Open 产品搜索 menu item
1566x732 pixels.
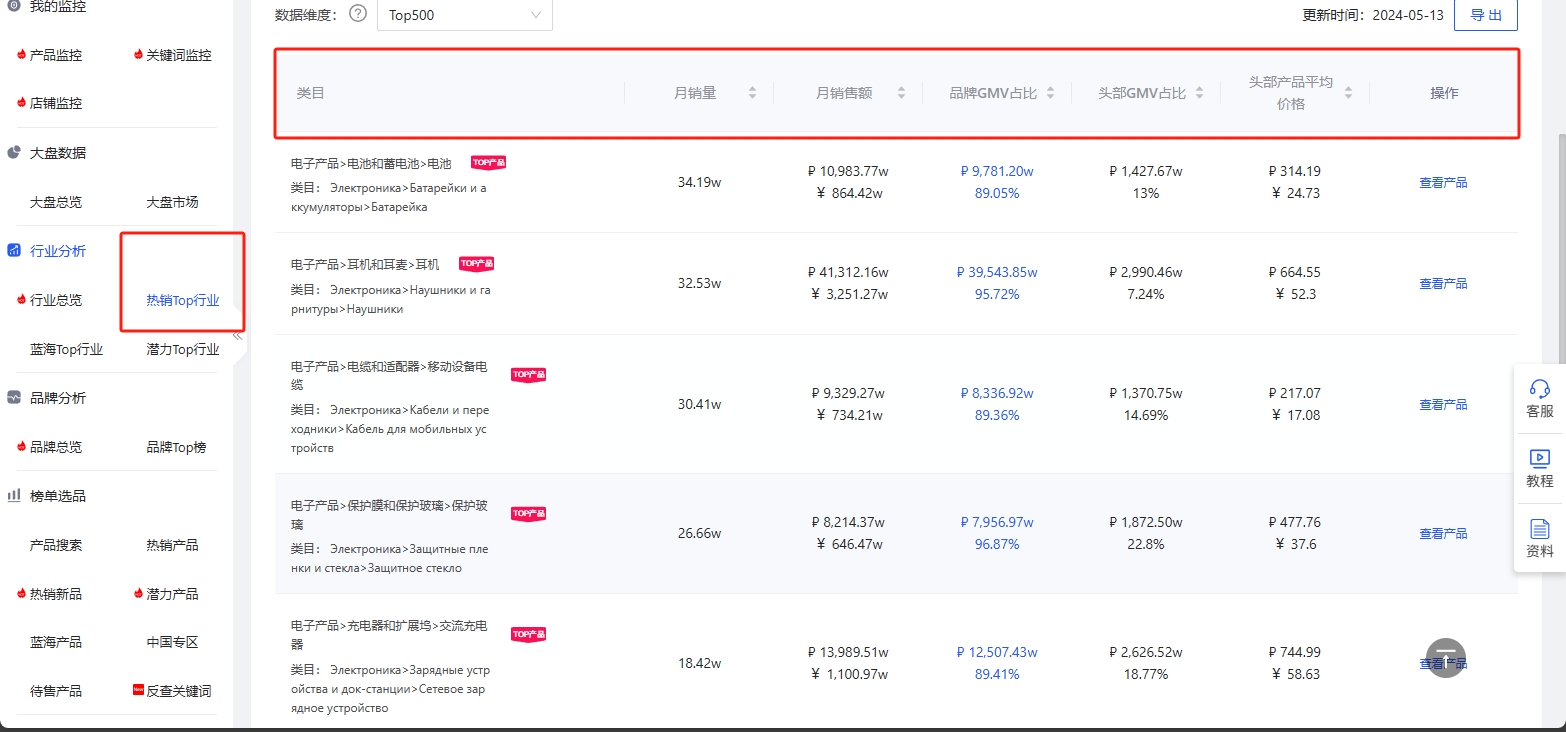coord(56,545)
